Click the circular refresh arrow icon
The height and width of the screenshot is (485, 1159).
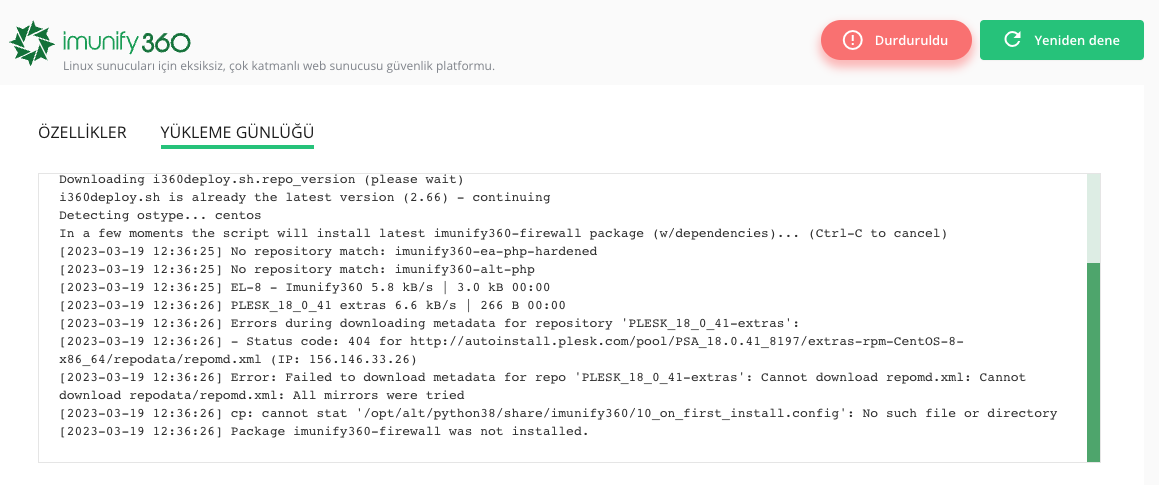point(1013,40)
